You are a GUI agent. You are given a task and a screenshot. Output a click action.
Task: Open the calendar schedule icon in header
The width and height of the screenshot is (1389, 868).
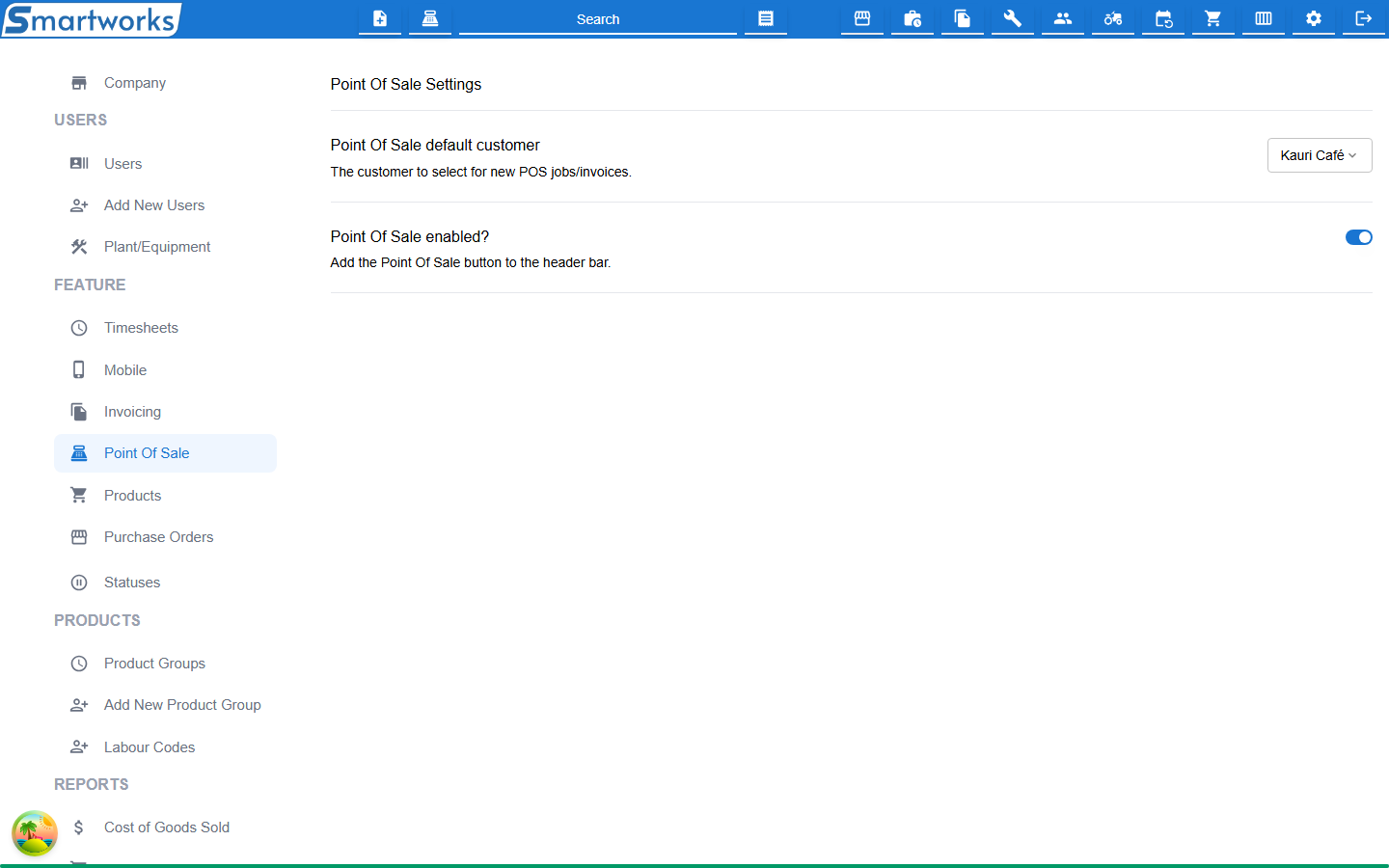pyautogui.click(x=1163, y=18)
